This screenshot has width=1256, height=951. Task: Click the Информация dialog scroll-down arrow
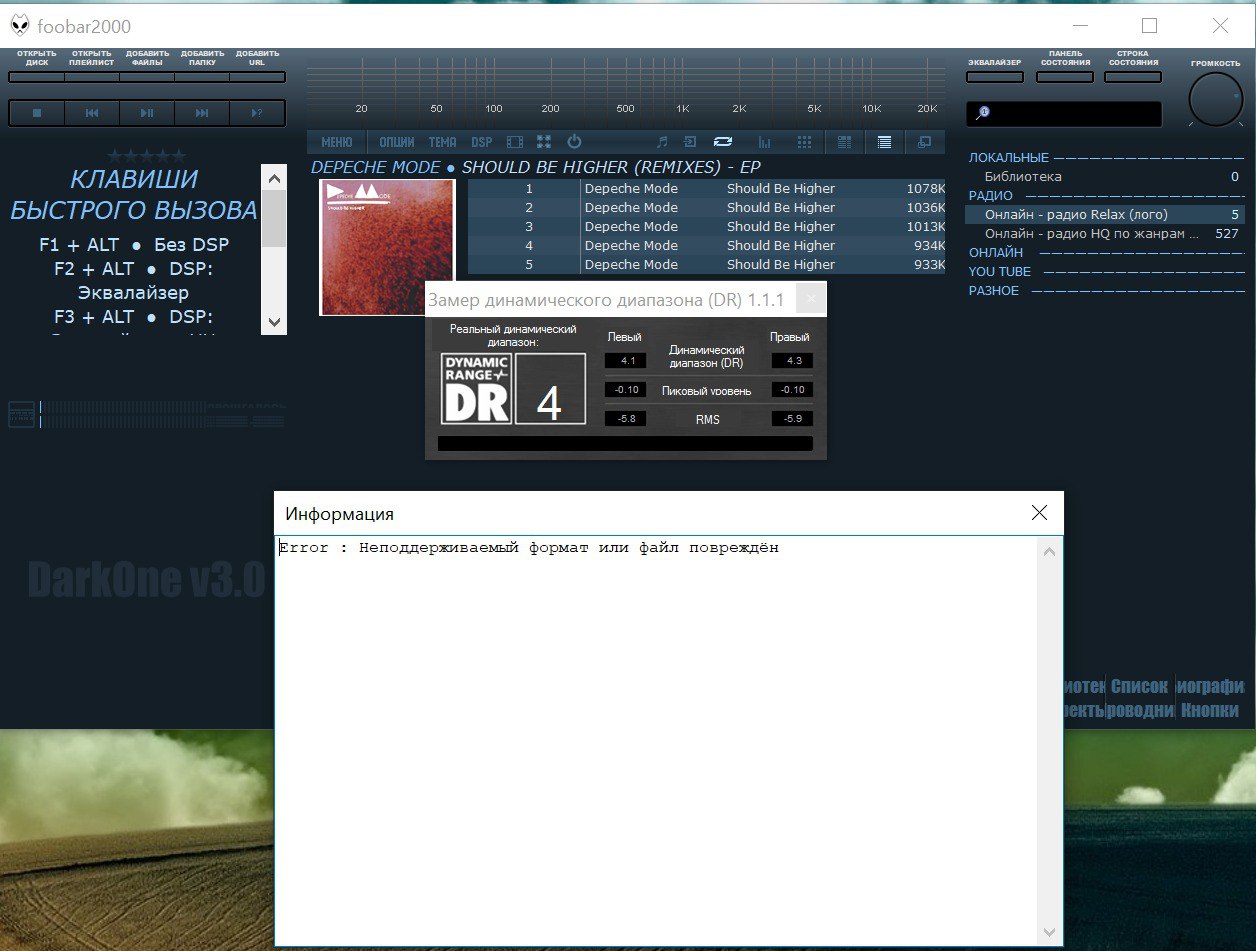[x=1049, y=931]
